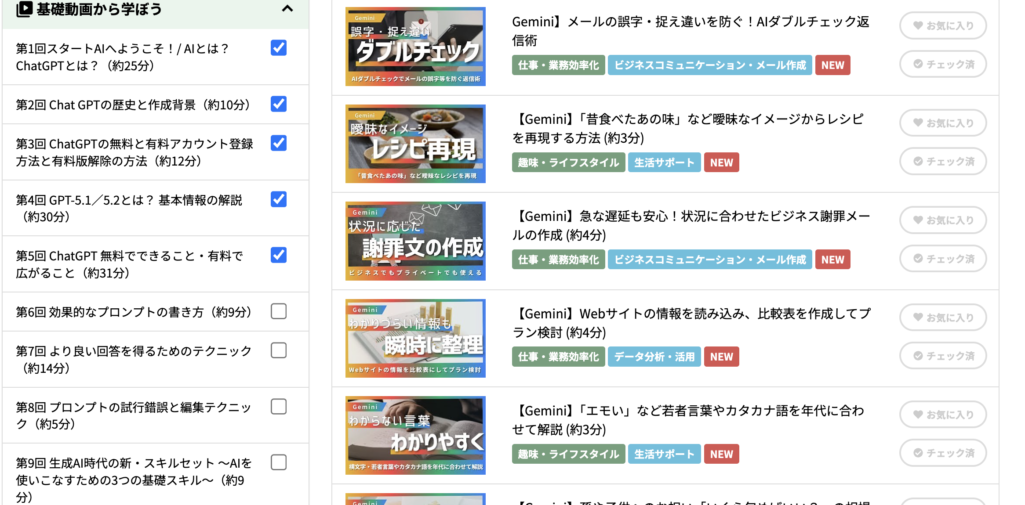Open the 謝罪文の作成 video thumbnail
The height and width of the screenshot is (505, 1025).
[x=415, y=241]
